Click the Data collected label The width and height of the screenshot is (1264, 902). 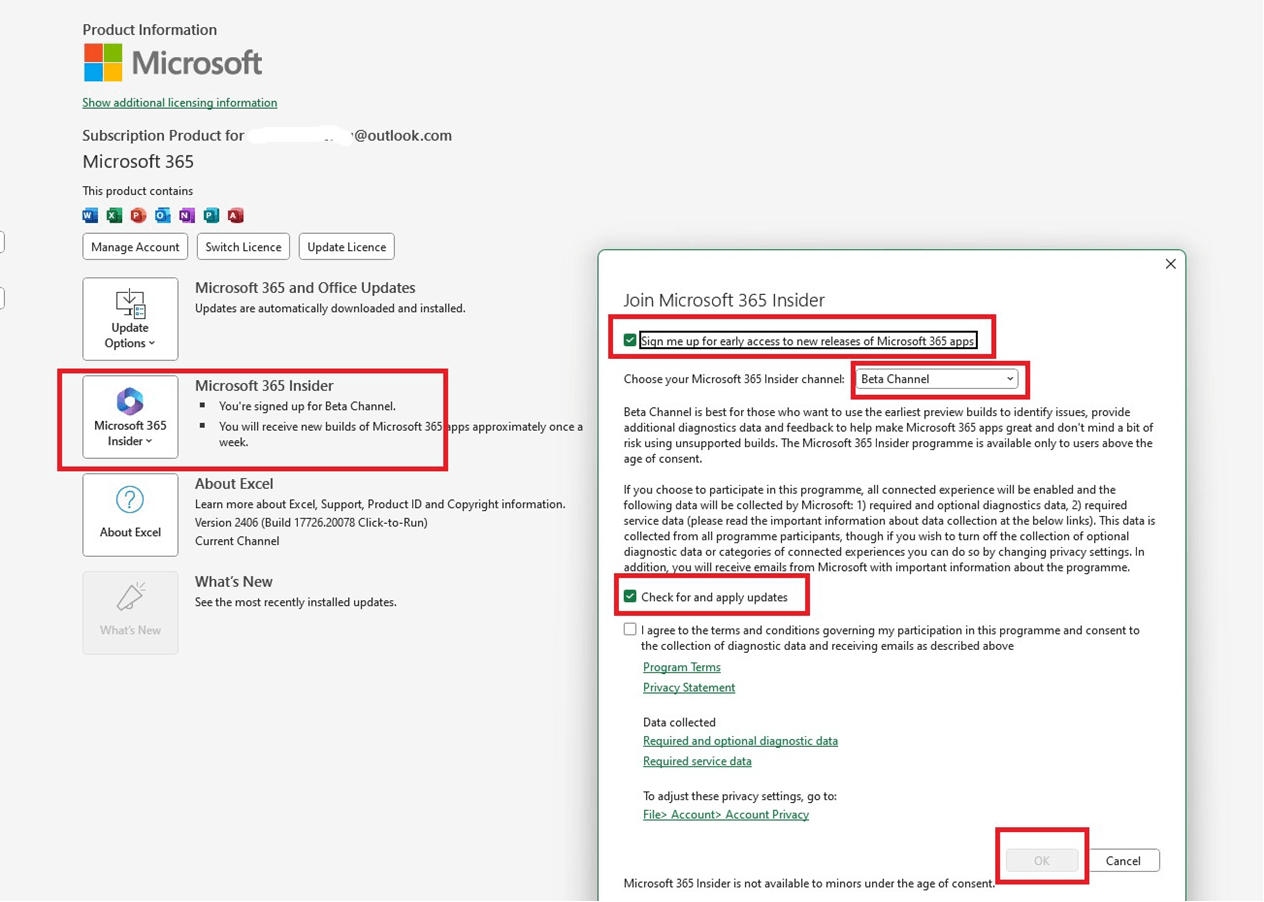pos(679,722)
